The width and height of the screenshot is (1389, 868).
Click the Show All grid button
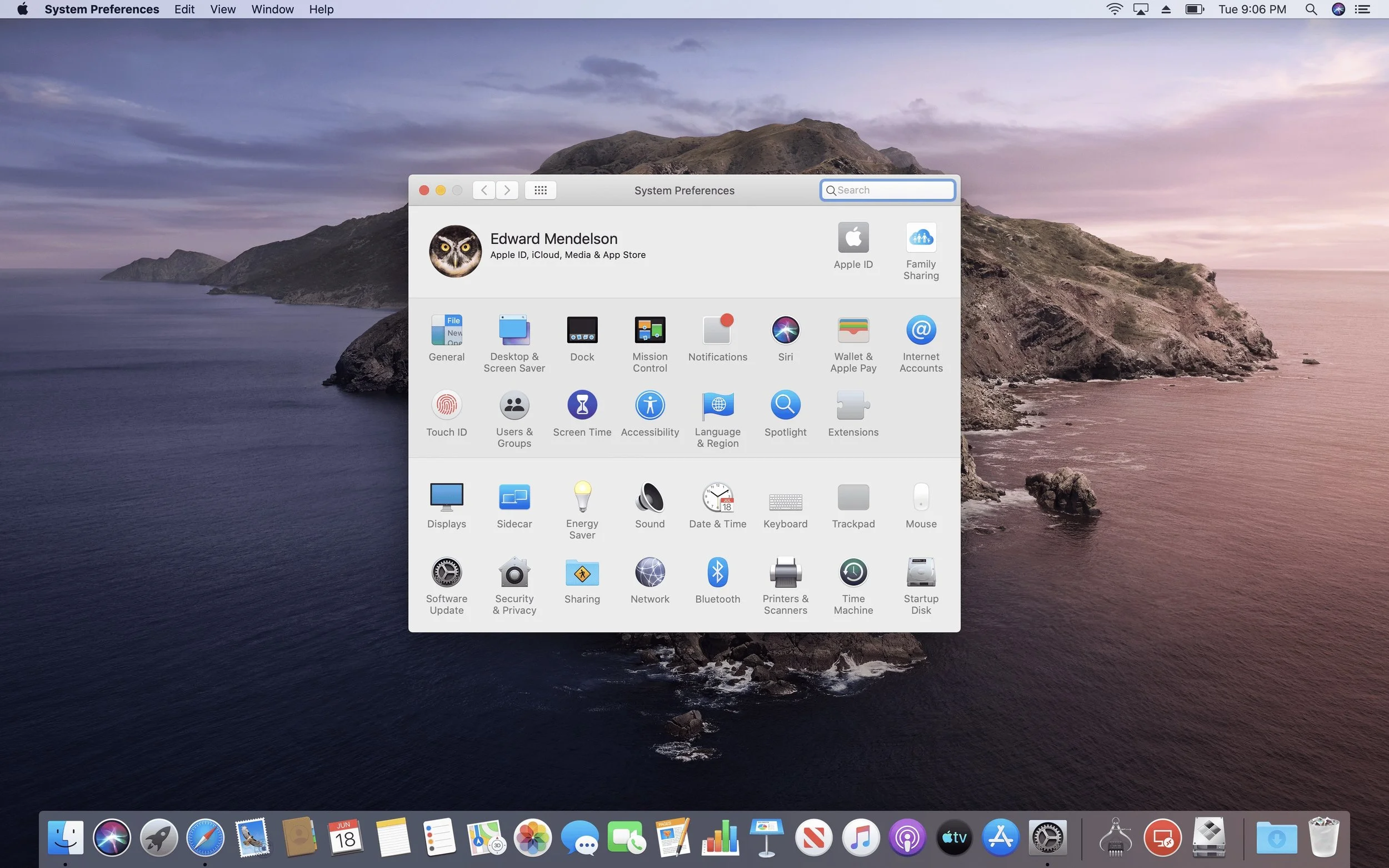(541, 190)
